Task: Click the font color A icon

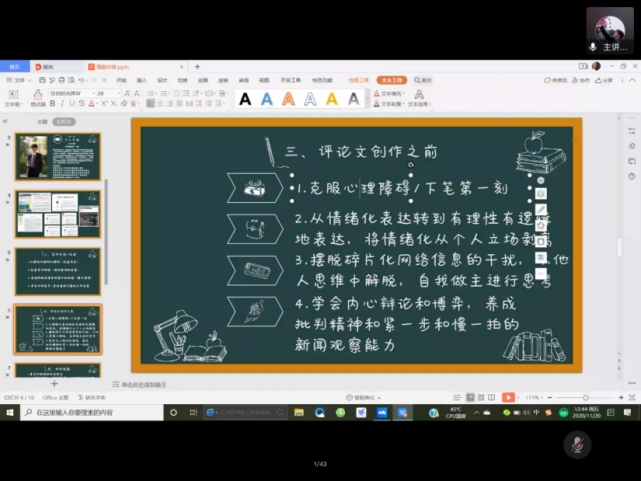Action: [91, 103]
